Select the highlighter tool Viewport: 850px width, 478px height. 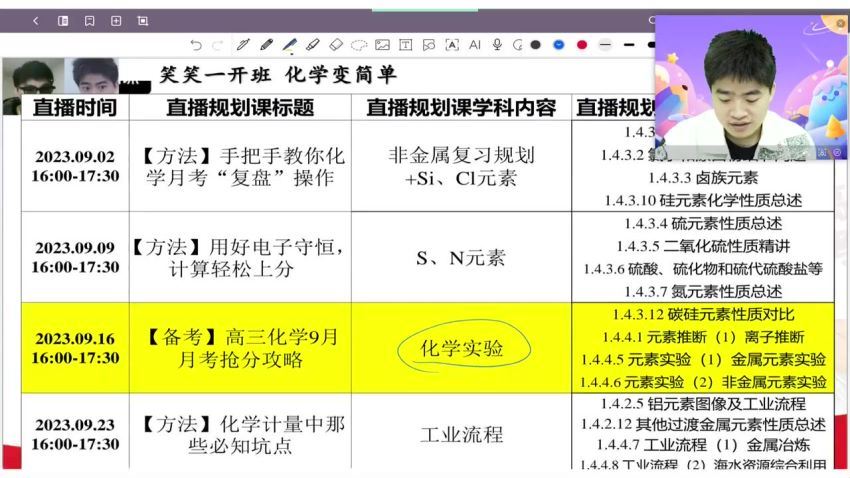tap(312, 45)
